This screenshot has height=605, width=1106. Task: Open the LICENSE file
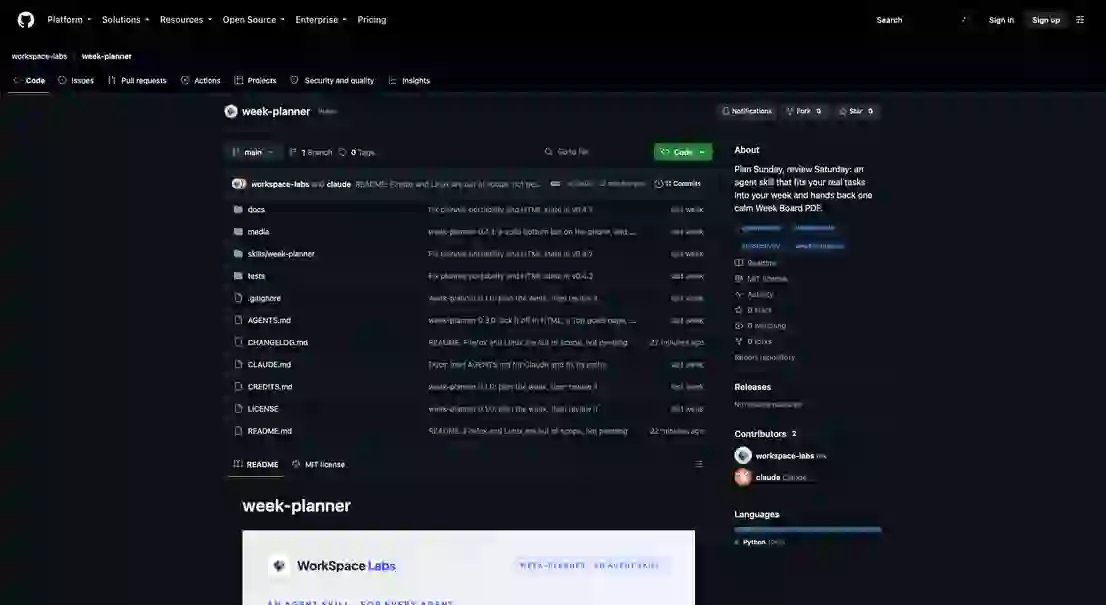point(262,409)
